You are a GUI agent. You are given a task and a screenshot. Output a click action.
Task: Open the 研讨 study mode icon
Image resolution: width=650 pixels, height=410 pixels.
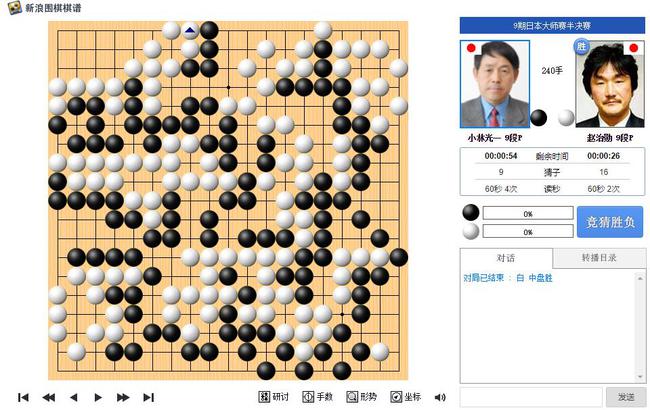coord(274,397)
